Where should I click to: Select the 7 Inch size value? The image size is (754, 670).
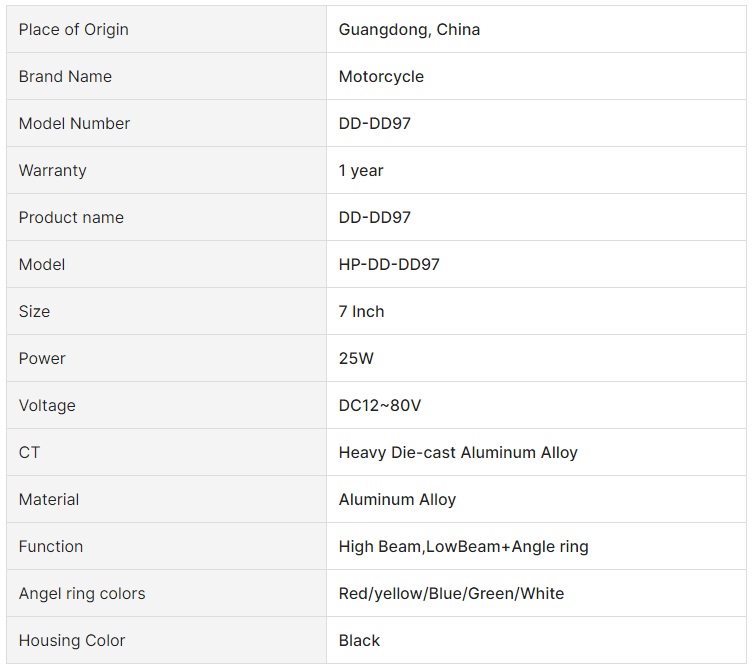point(361,311)
